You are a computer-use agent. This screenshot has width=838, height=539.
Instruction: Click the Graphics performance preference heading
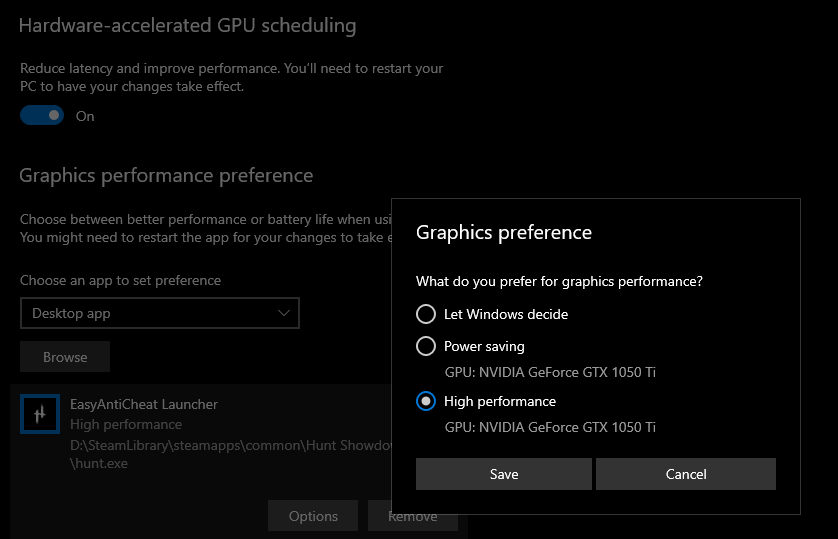click(166, 176)
